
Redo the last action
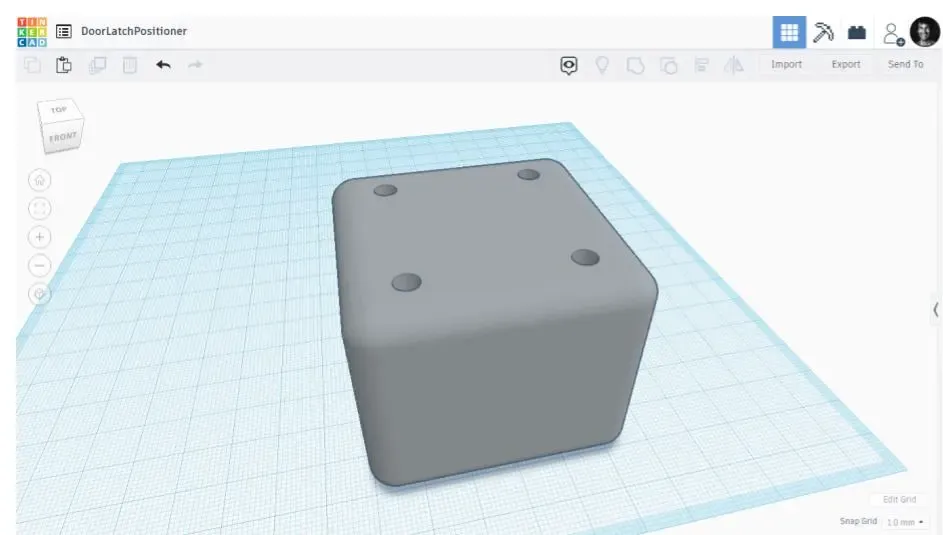tap(195, 64)
